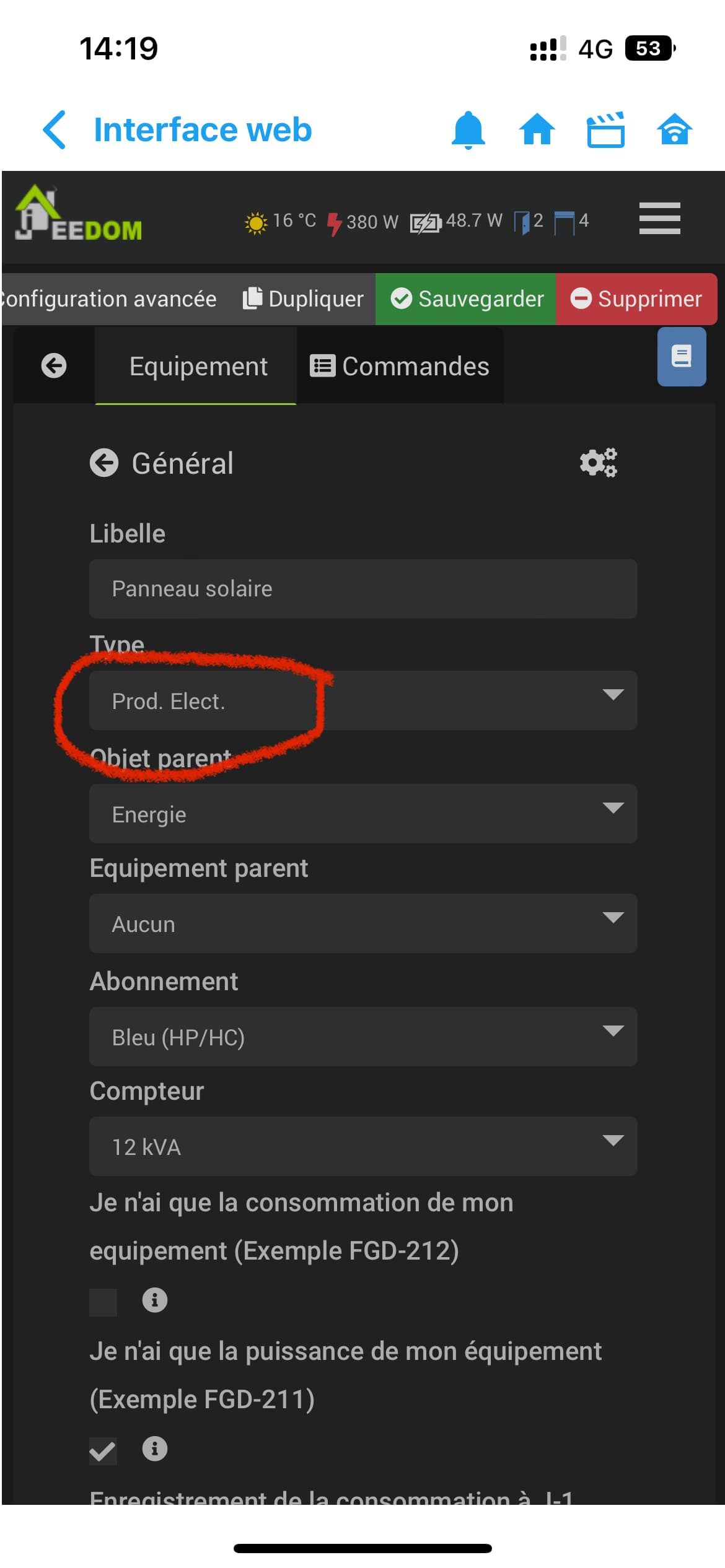Switch to the Commandes tab
The height and width of the screenshot is (1568, 725).
(400, 366)
